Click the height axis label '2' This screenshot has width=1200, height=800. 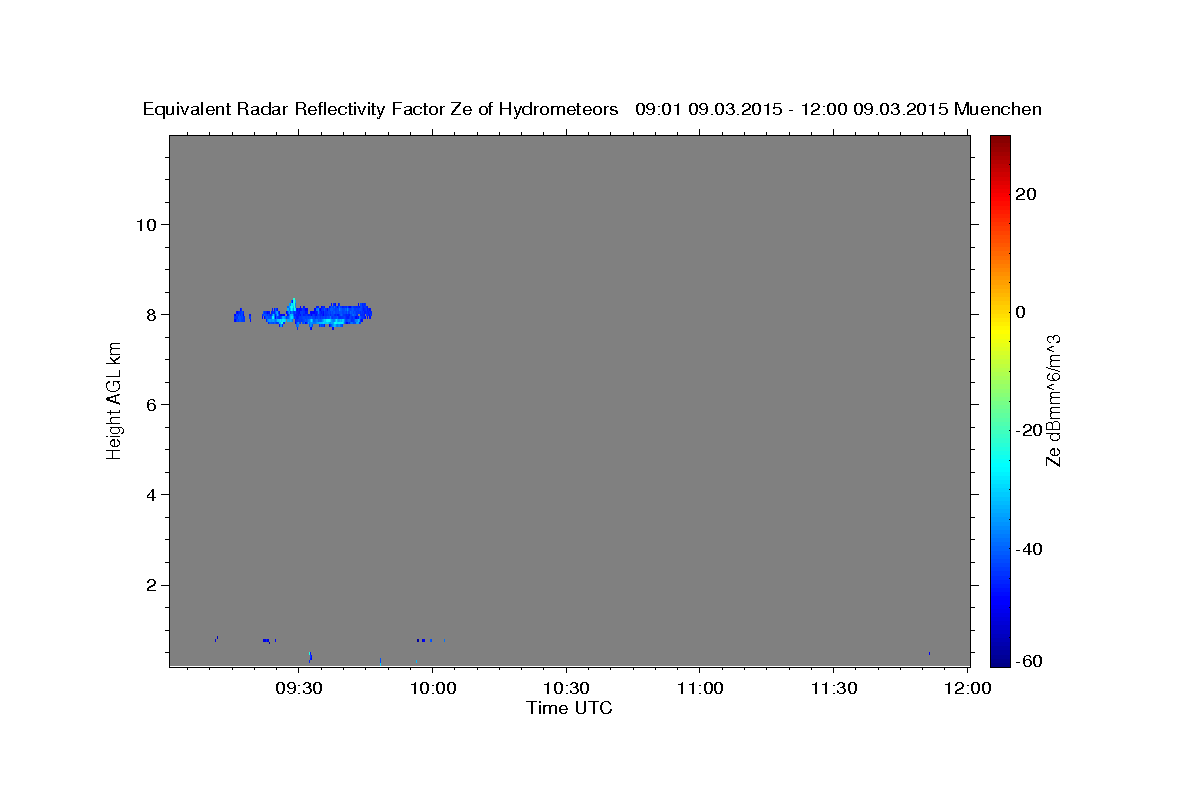click(x=149, y=585)
